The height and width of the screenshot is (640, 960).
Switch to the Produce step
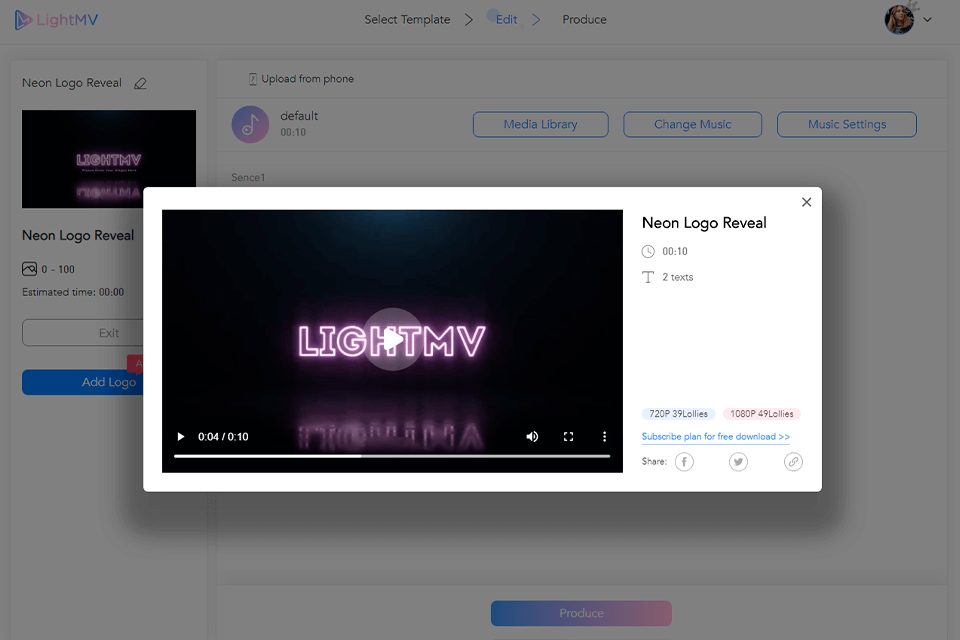[584, 20]
